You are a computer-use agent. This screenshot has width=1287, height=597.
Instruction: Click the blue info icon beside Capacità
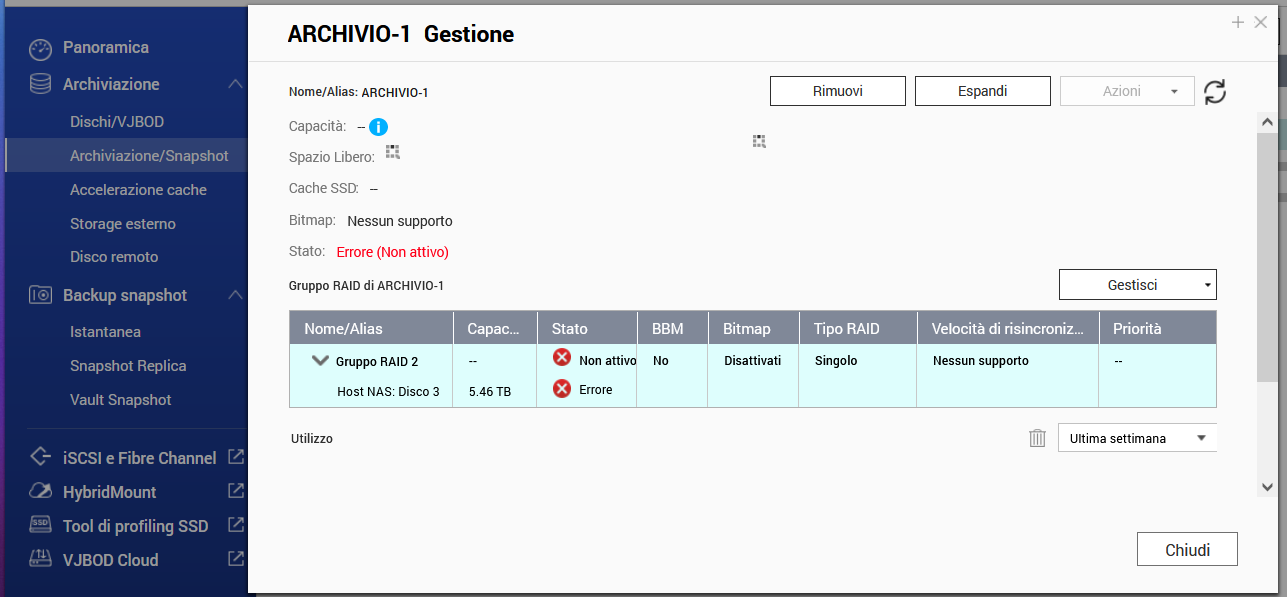[x=378, y=127]
